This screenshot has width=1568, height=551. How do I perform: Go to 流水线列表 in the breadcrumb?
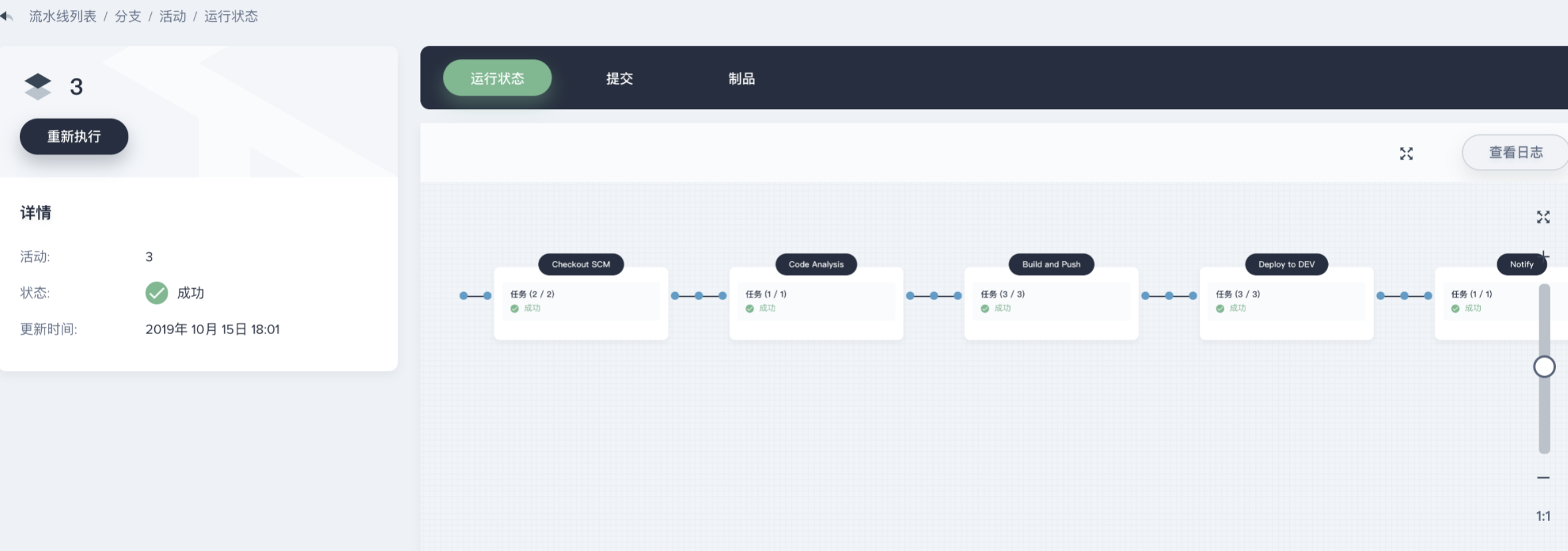[63, 16]
